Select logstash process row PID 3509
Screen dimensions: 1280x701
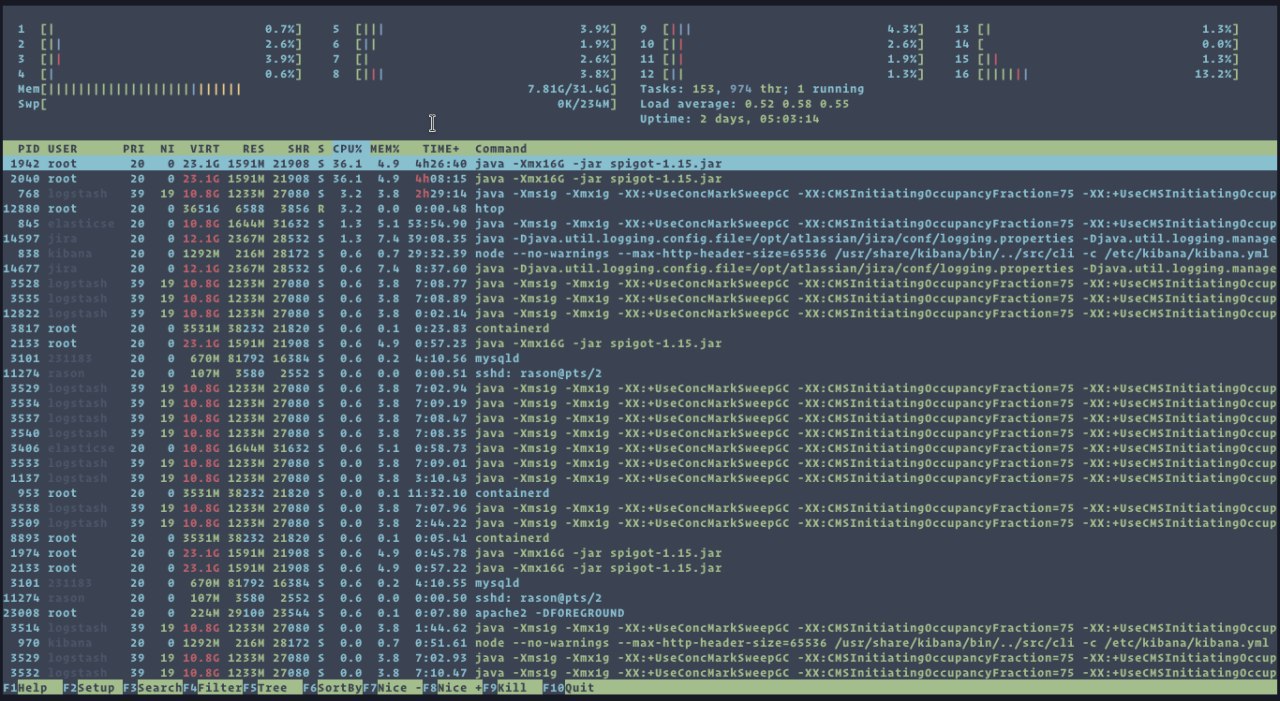640,523
